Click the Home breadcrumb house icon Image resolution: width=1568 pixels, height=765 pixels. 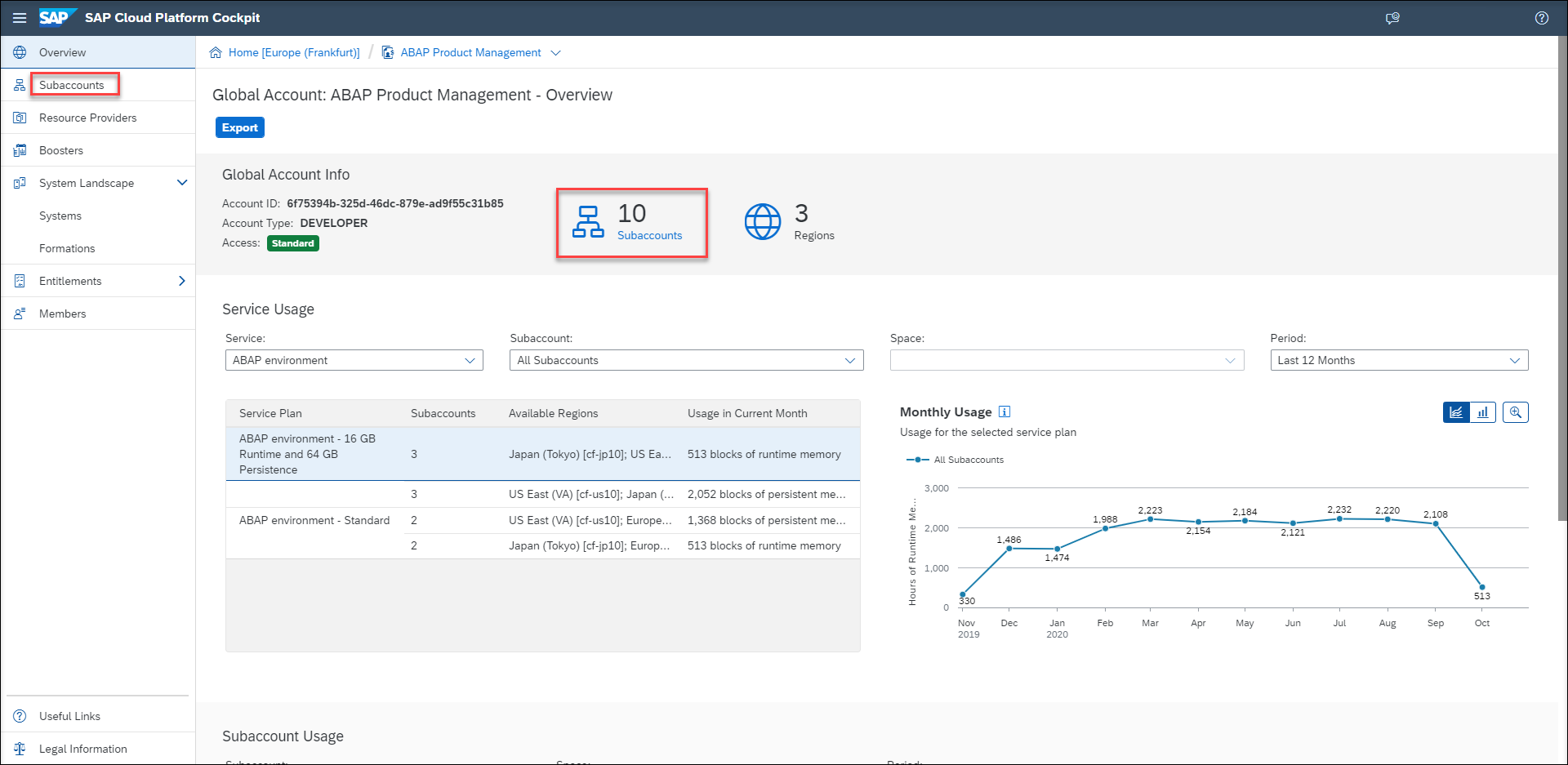[x=216, y=52]
